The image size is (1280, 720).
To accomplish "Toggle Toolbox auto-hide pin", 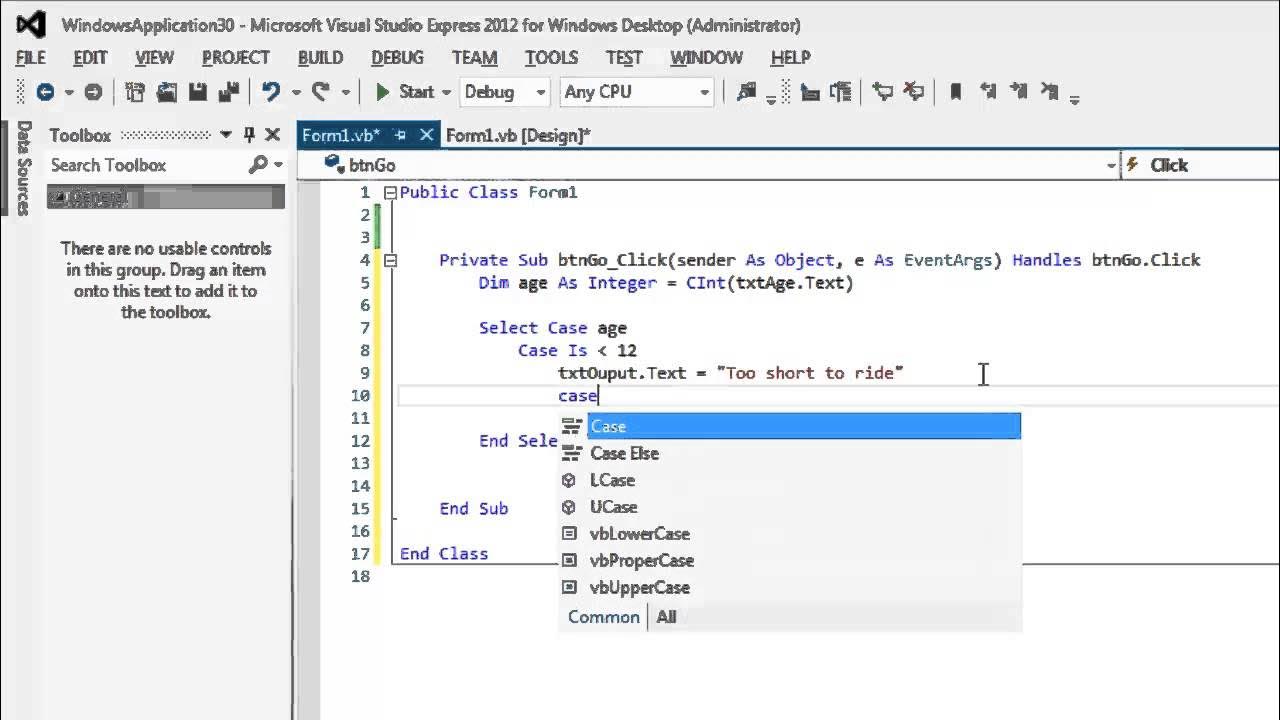I will (249, 135).
